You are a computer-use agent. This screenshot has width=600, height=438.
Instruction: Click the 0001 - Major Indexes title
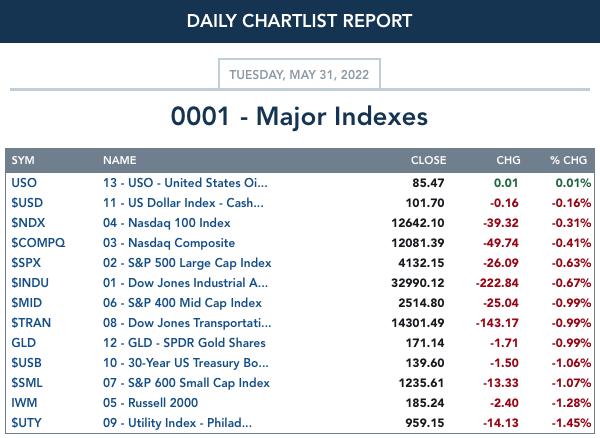[299, 116]
